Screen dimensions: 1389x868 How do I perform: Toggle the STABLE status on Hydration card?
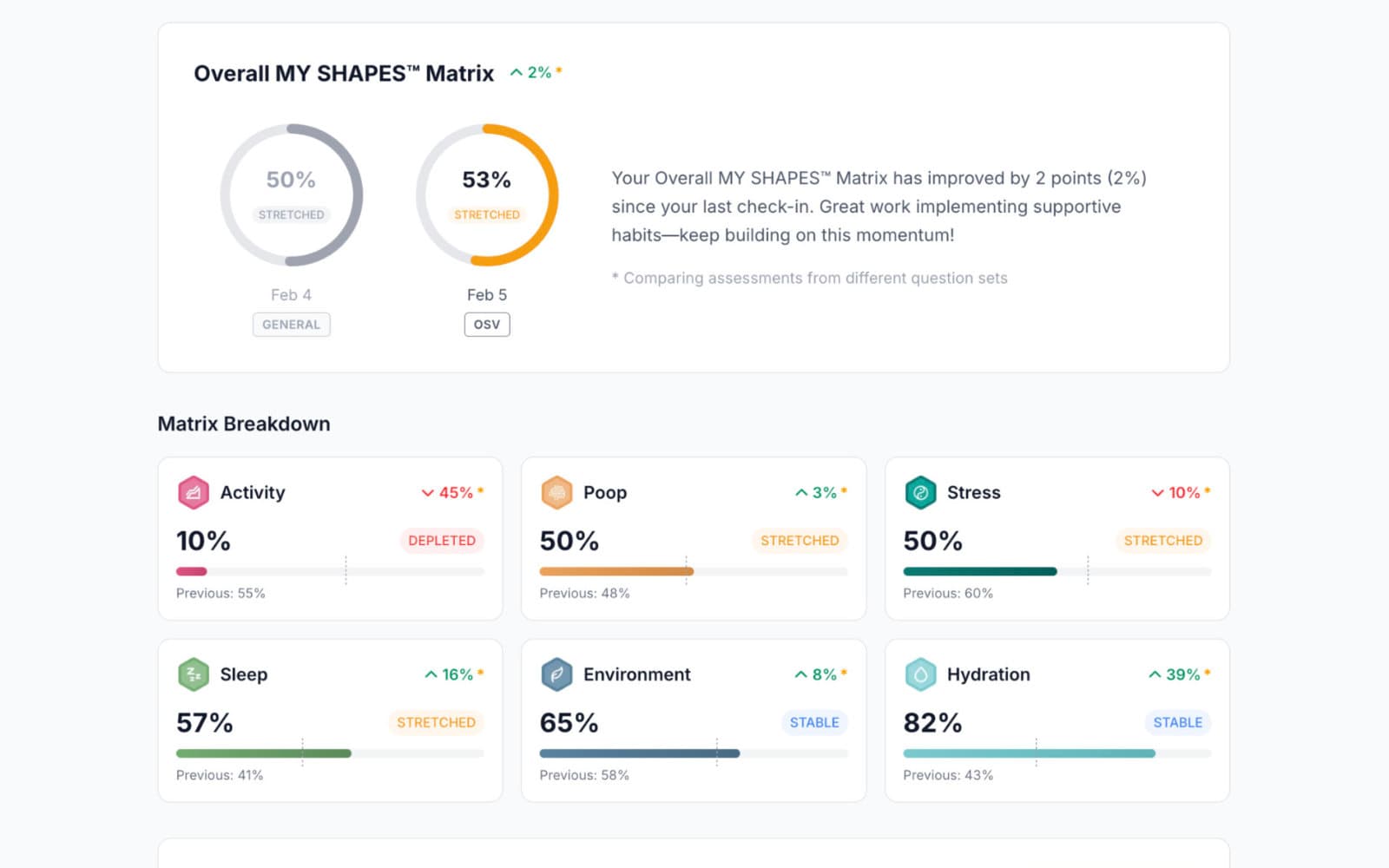point(1177,722)
